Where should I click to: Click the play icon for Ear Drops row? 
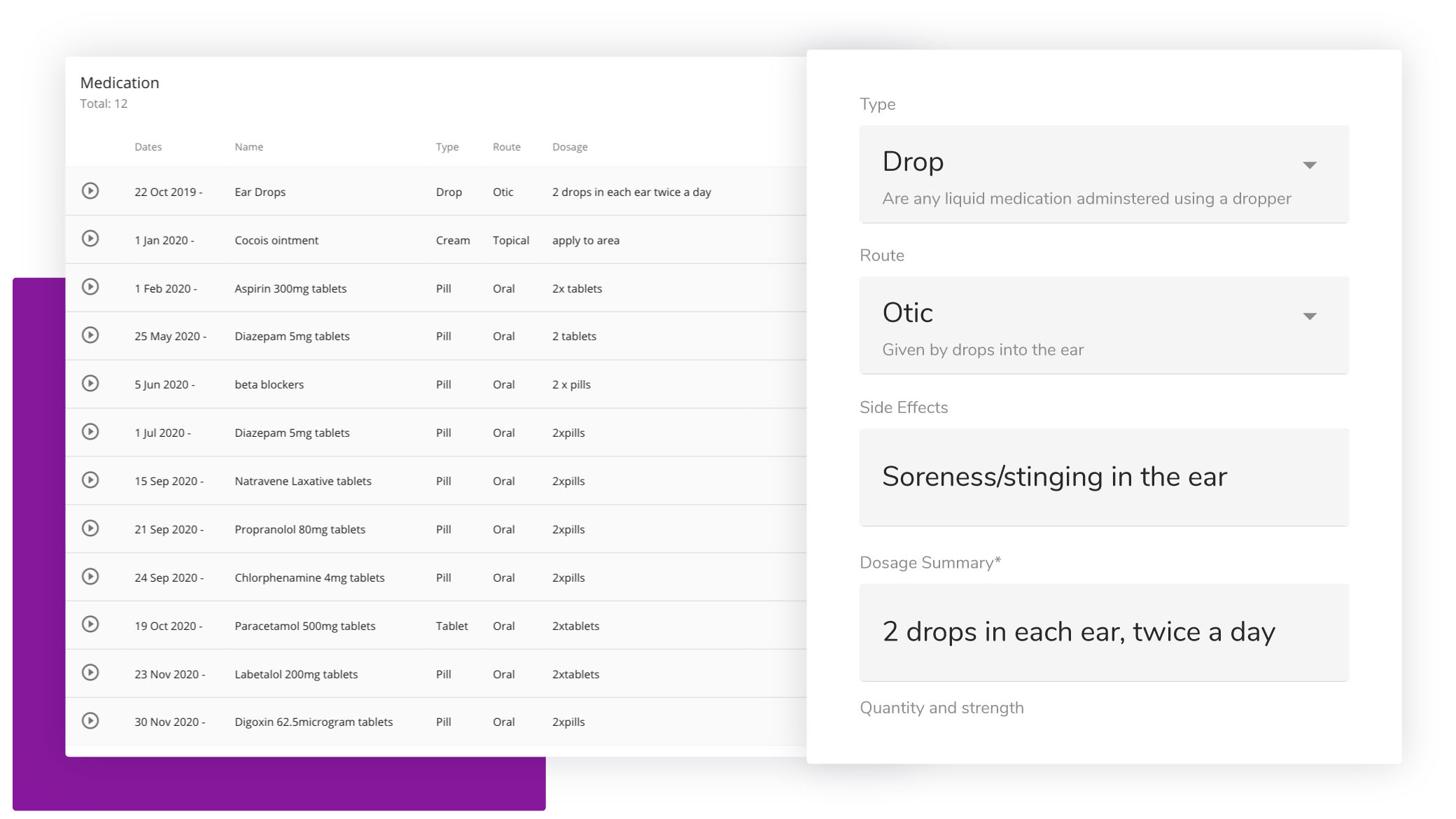pos(90,190)
